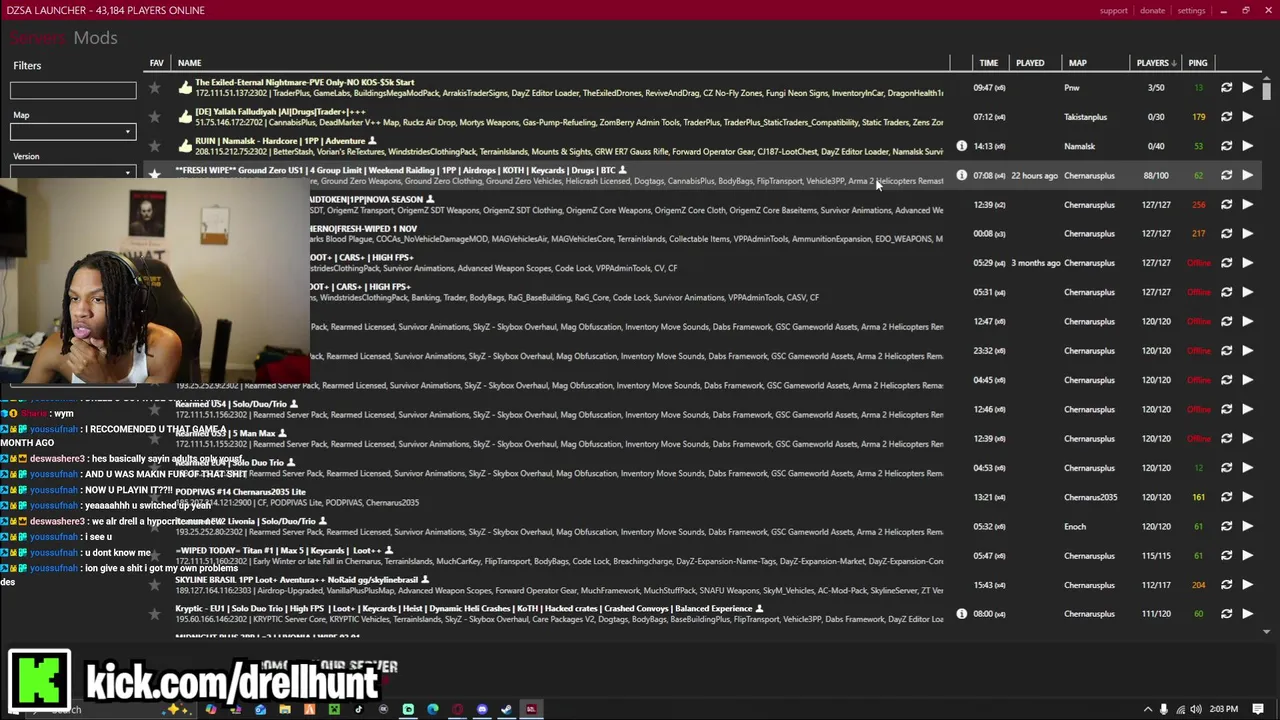Favorite the Yallah Falludiyah server star
Screen dimensions: 1280x720
(x=154, y=117)
